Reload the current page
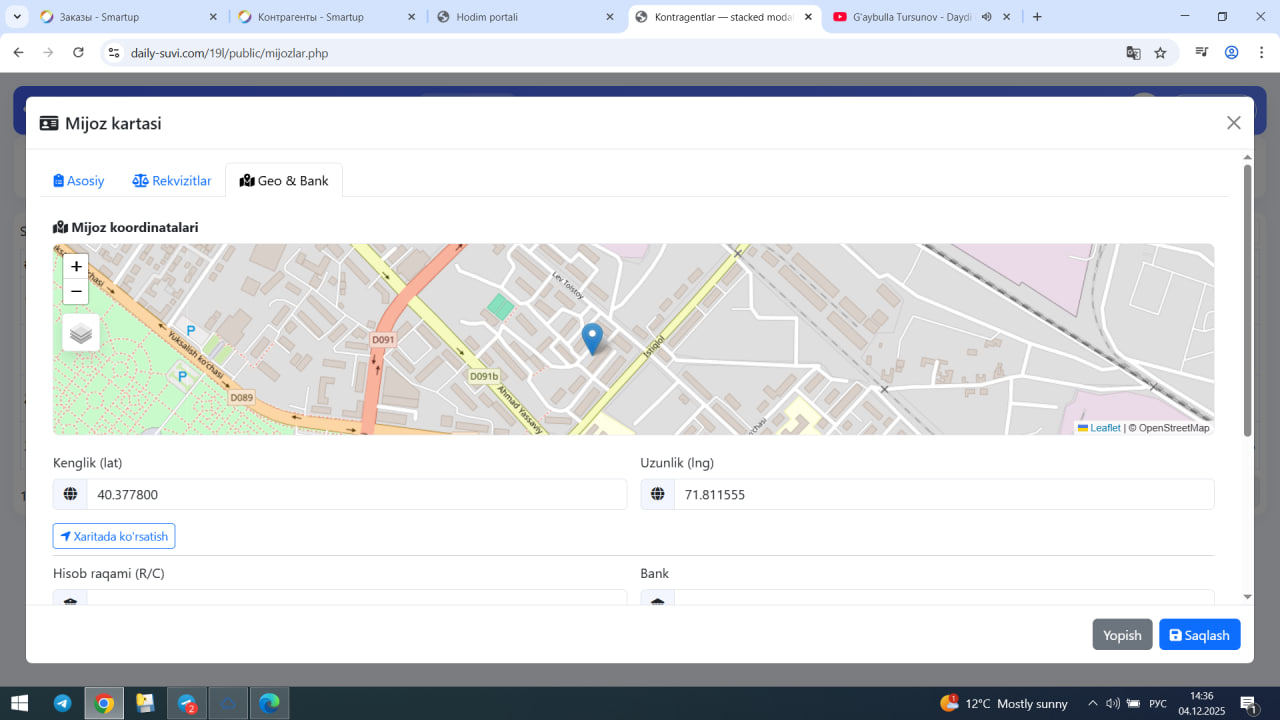 coord(78,53)
